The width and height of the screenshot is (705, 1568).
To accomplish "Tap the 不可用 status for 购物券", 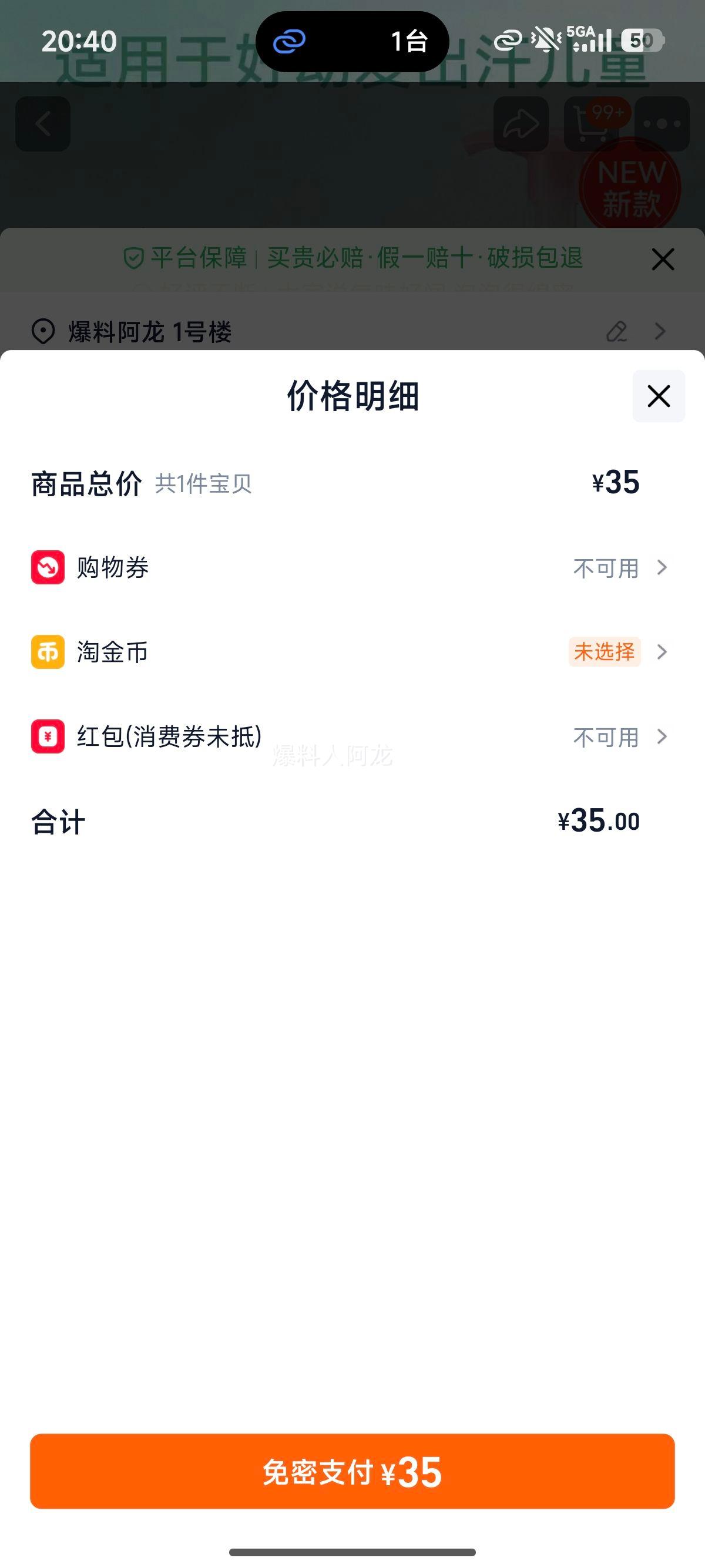I will point(606,568).
